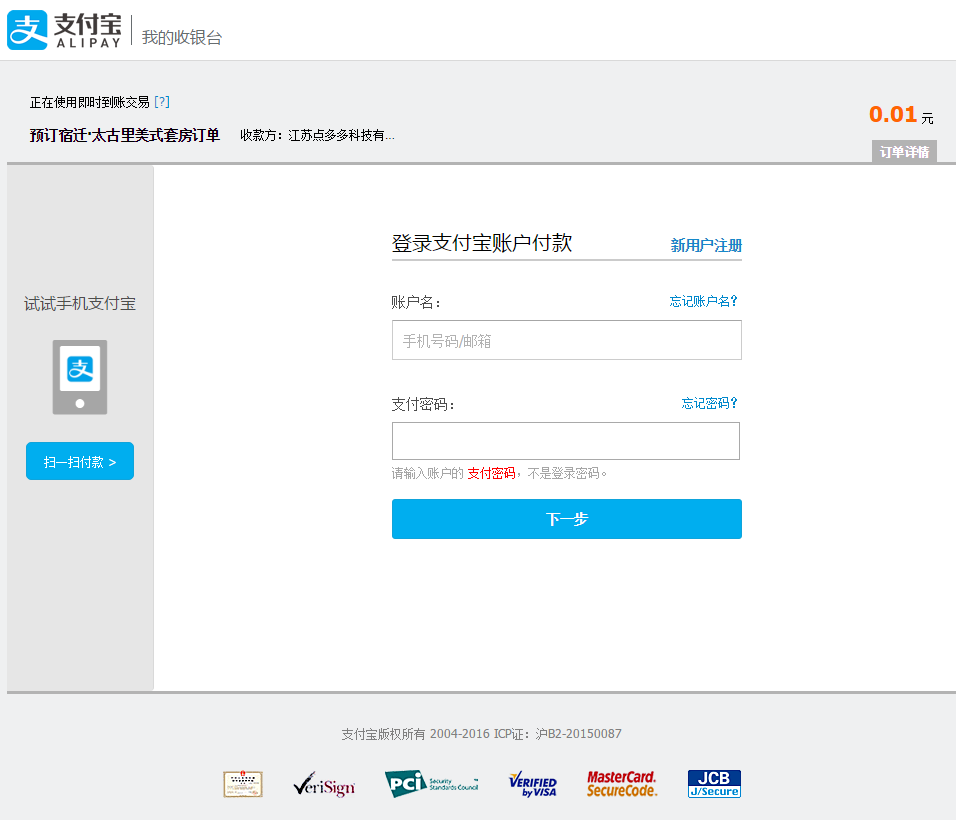Viewport: 956px width, 835px height.
Task: Open the VeriSign security badge
Action: pyautogui.click(x=324, y=785)
